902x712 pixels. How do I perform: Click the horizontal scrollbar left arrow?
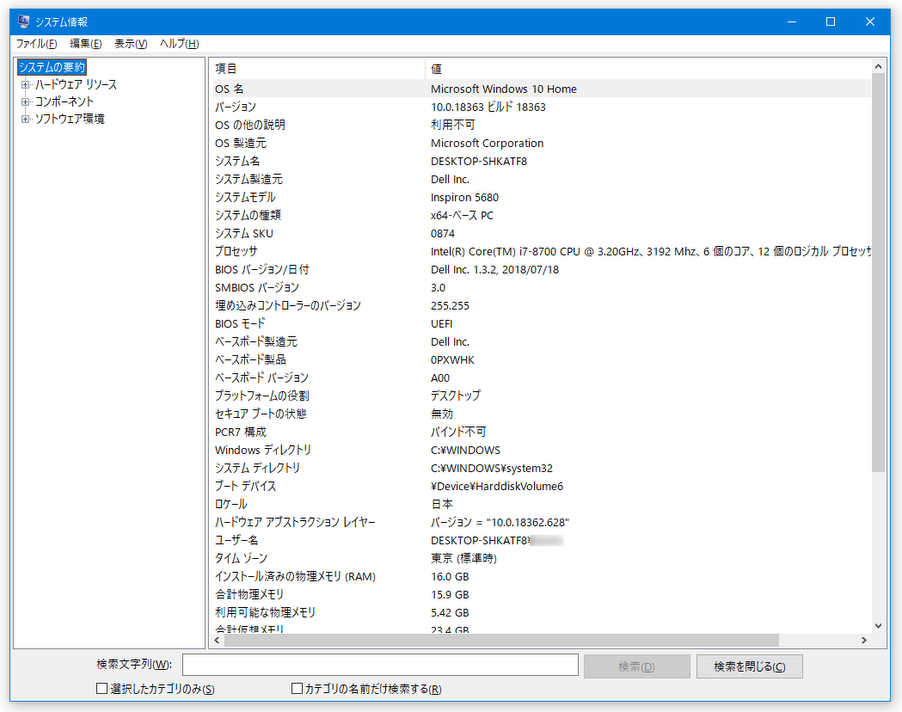[217, 640]
